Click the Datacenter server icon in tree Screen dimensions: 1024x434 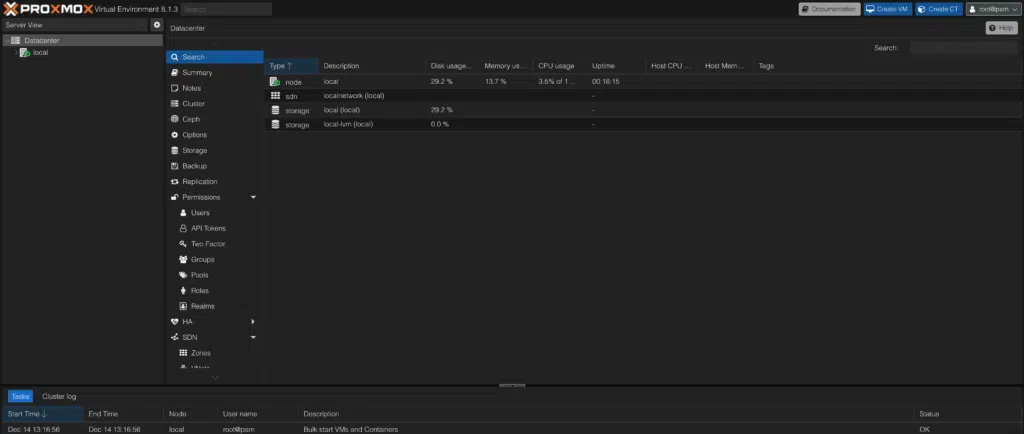pos(16,40)
